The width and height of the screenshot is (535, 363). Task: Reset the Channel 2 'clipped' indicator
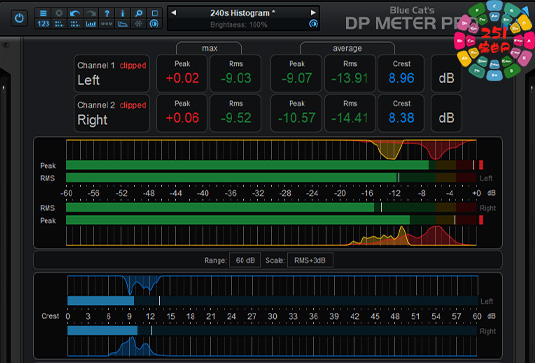click(133, 105)
